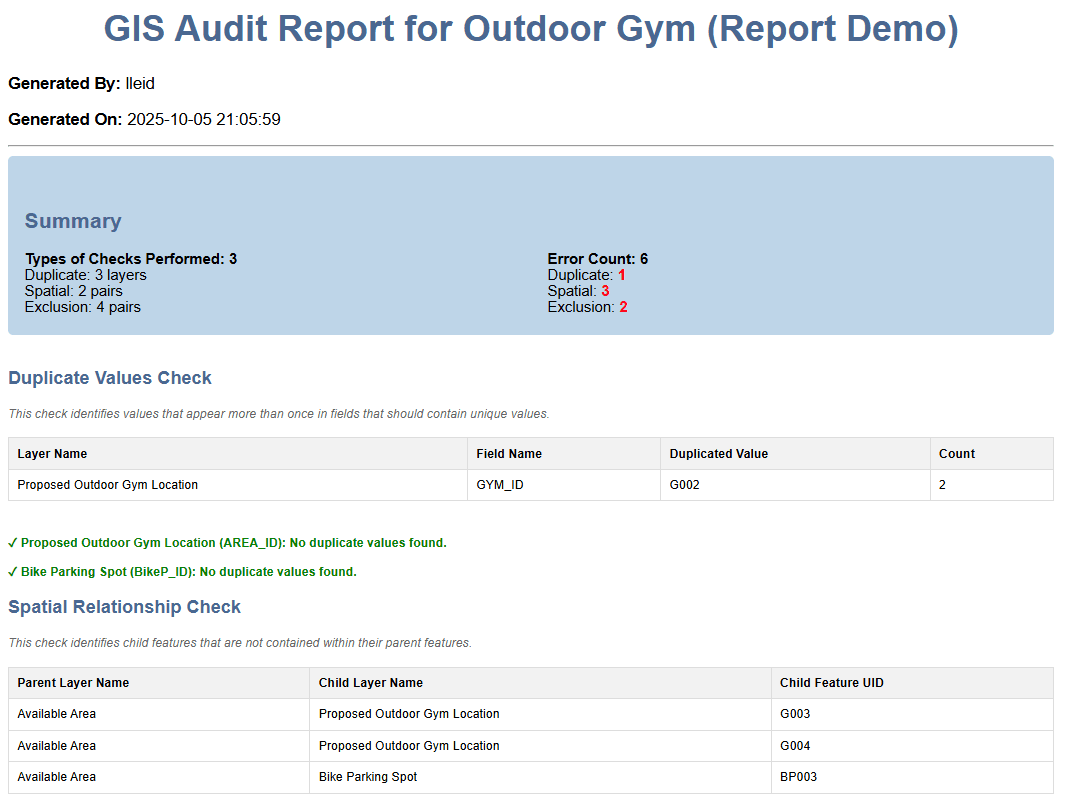Select the child feature UID 'BP003'
The height and width of the screenshot is (806, 1071).
(x=913, y=777)
